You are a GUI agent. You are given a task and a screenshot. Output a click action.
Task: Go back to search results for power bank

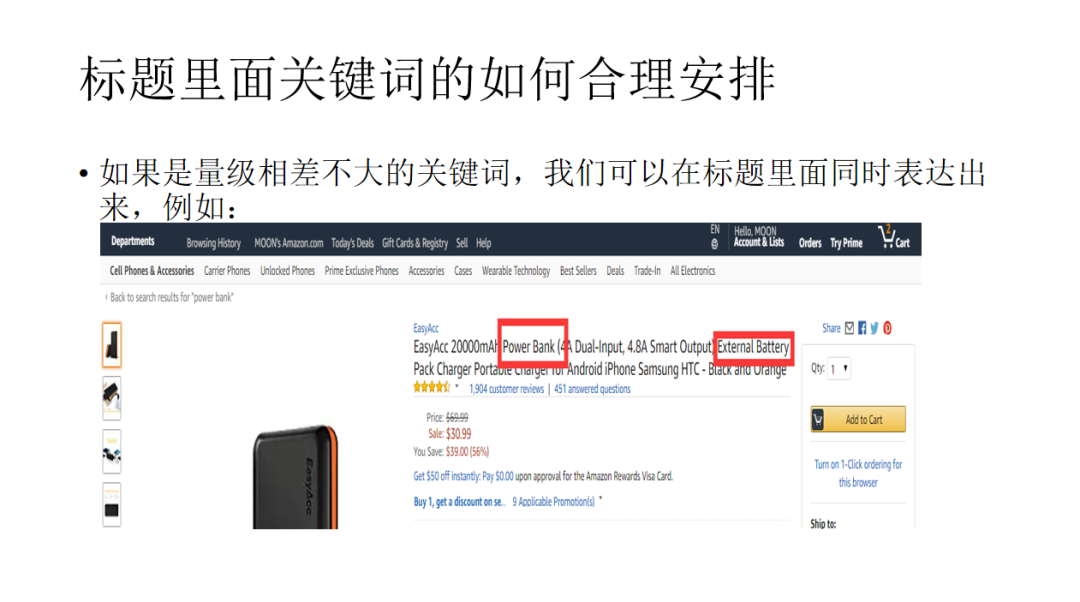169,298
